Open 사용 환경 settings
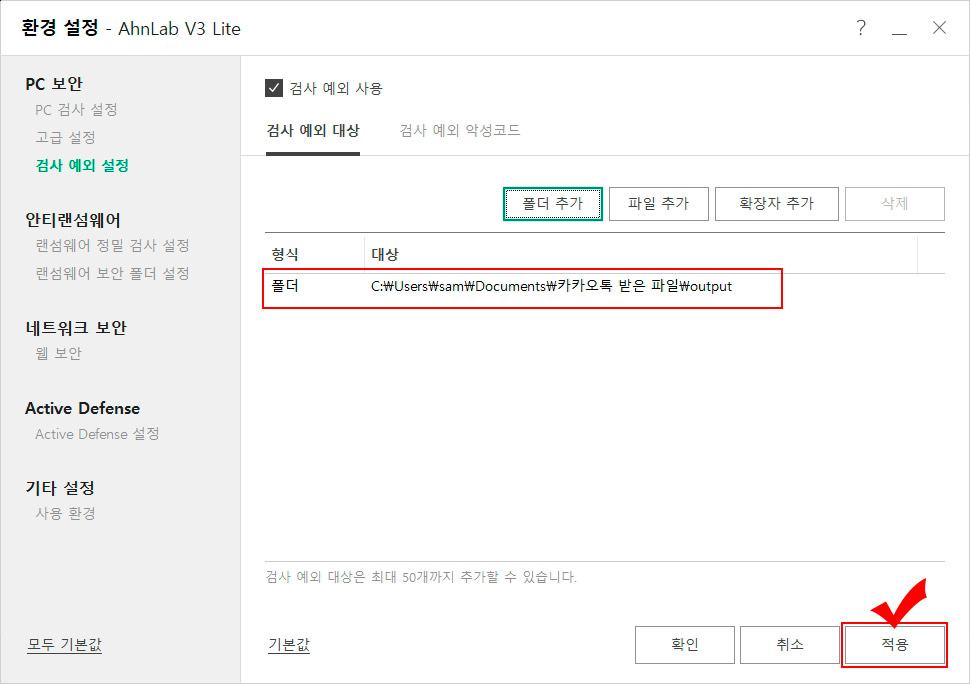 click(x=65, y=513)
